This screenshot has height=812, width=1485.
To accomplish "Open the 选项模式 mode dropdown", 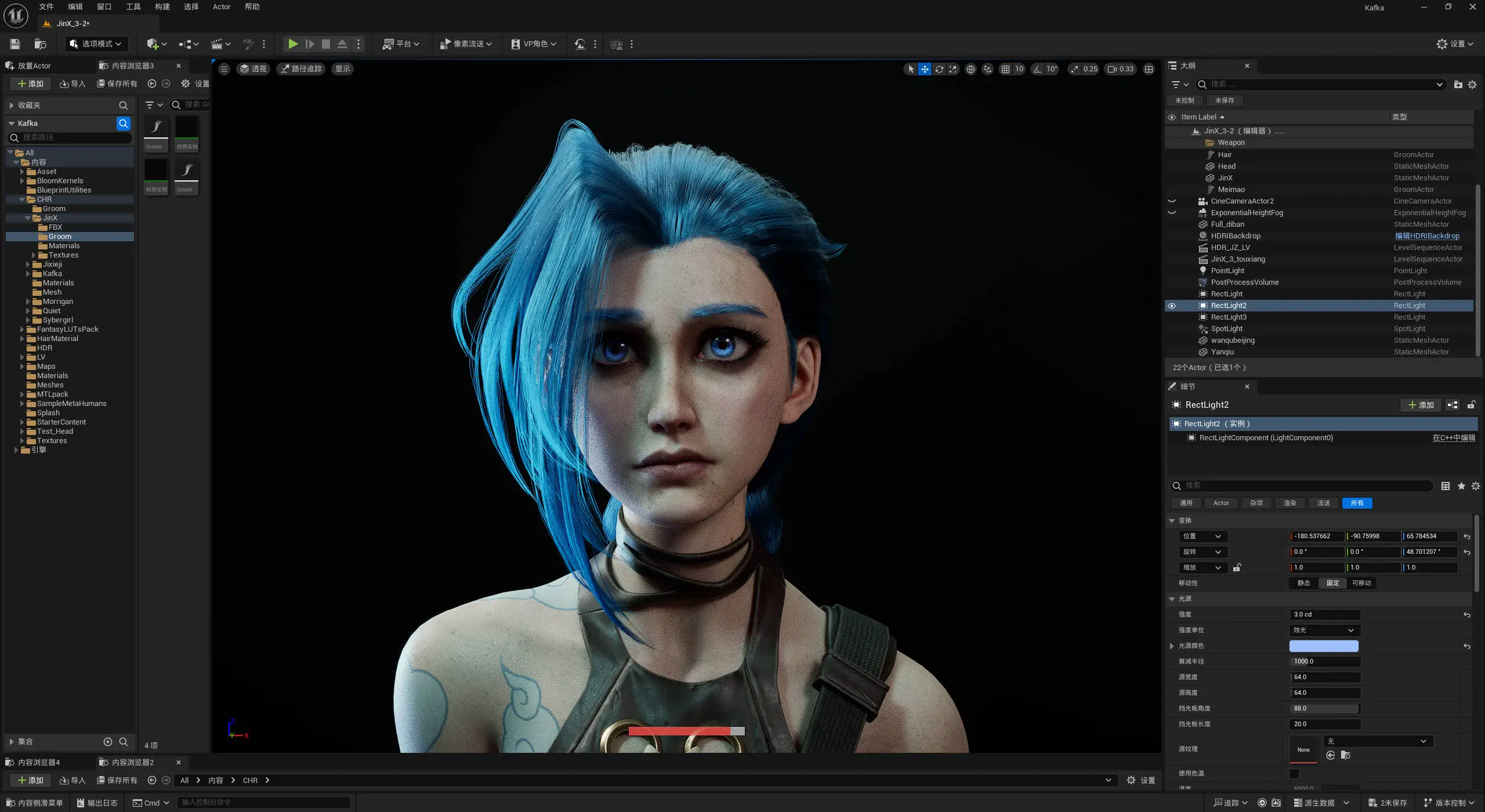I will [96, 44].
